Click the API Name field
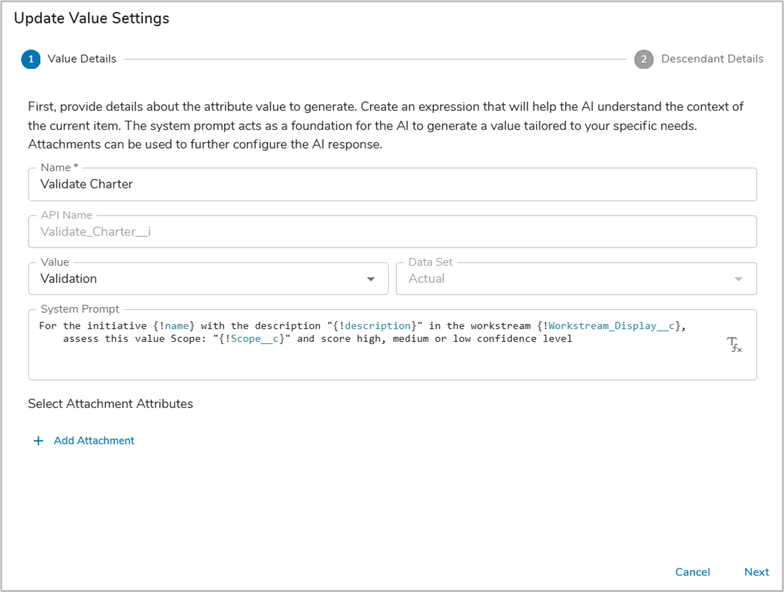 392,232
